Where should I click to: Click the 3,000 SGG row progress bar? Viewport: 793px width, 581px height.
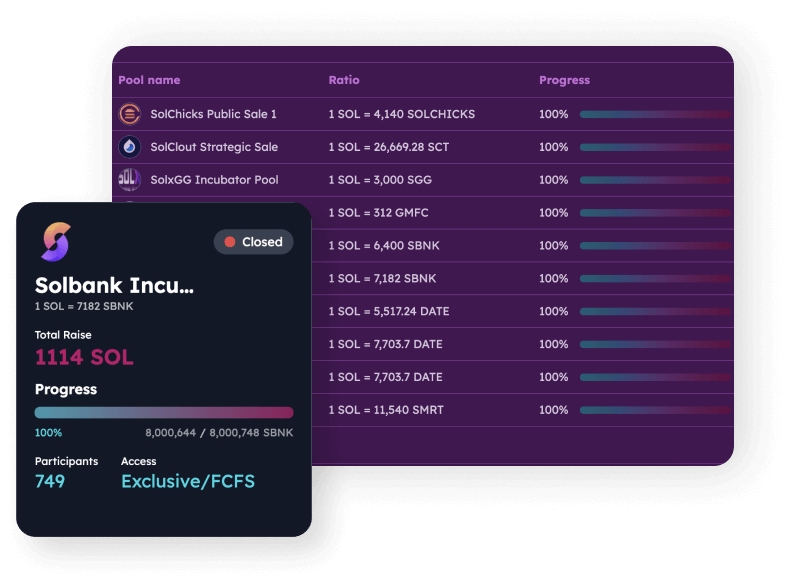click(655, 180)
